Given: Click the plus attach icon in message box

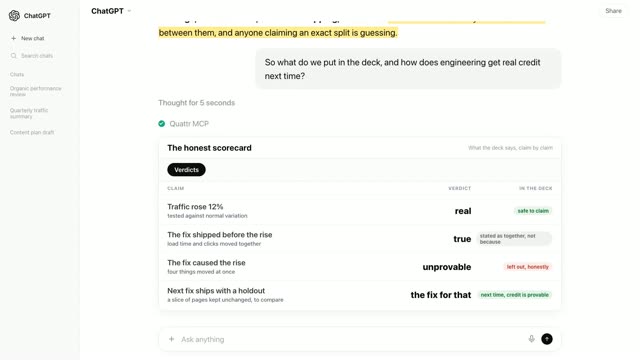Looking at the screenshot, I should [x=171, y=339].
